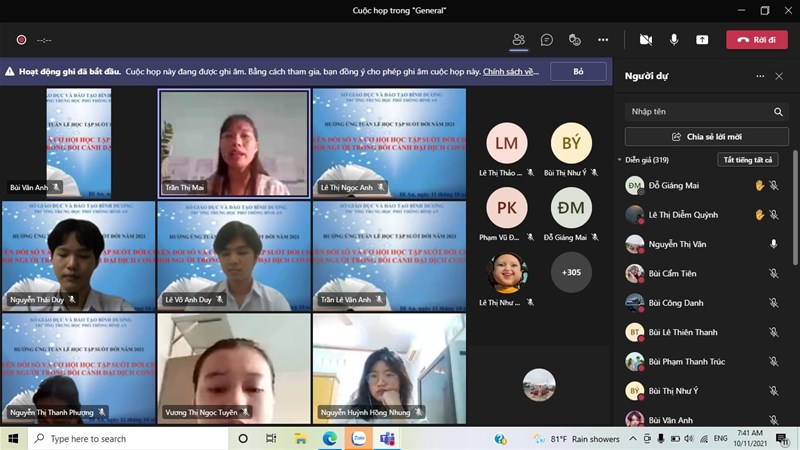Open the Windows Start menu
Viewport: 800px width, 450px height.
tap(13, 439)
